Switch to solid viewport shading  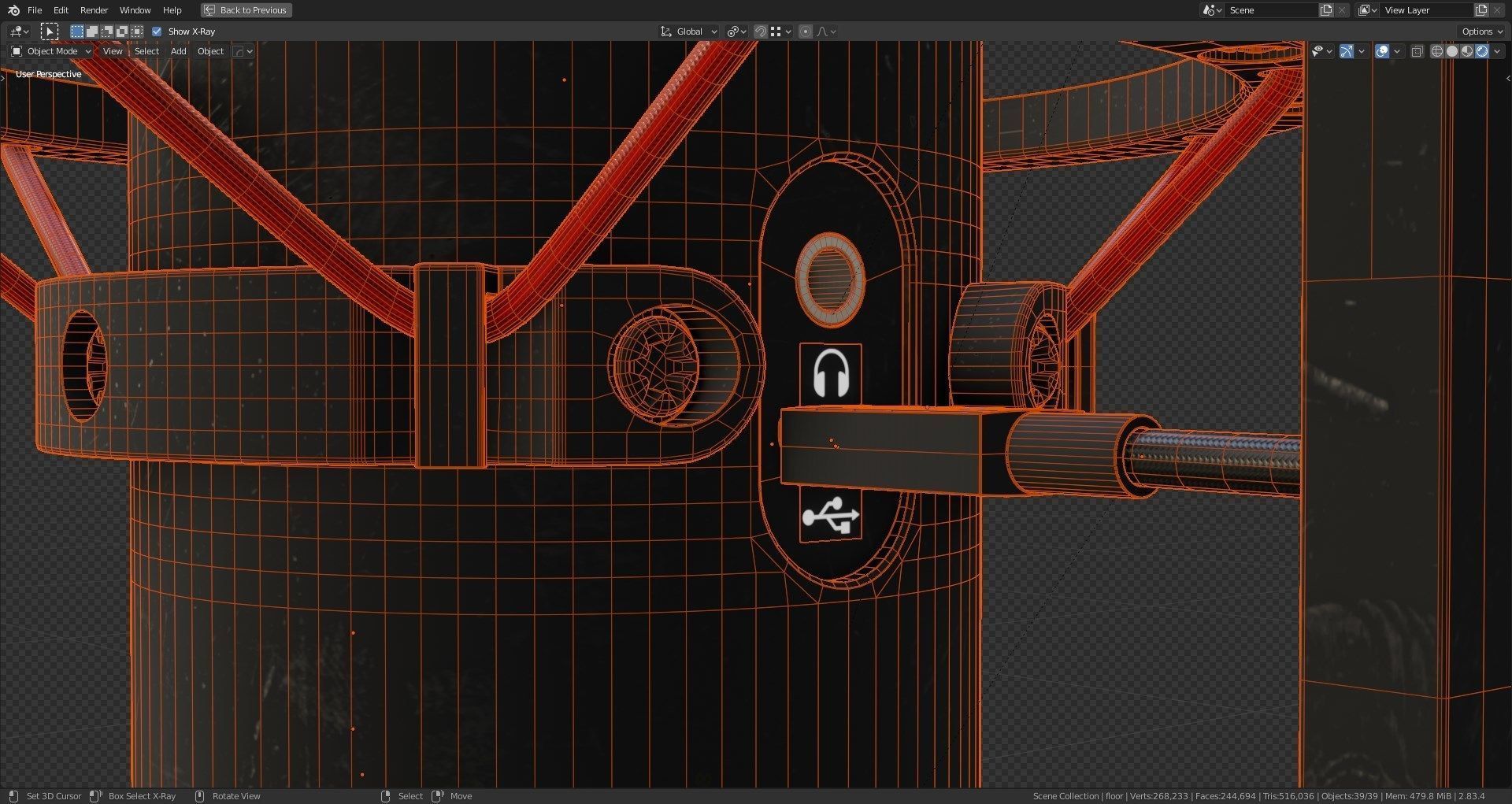tap(1452, 51)
